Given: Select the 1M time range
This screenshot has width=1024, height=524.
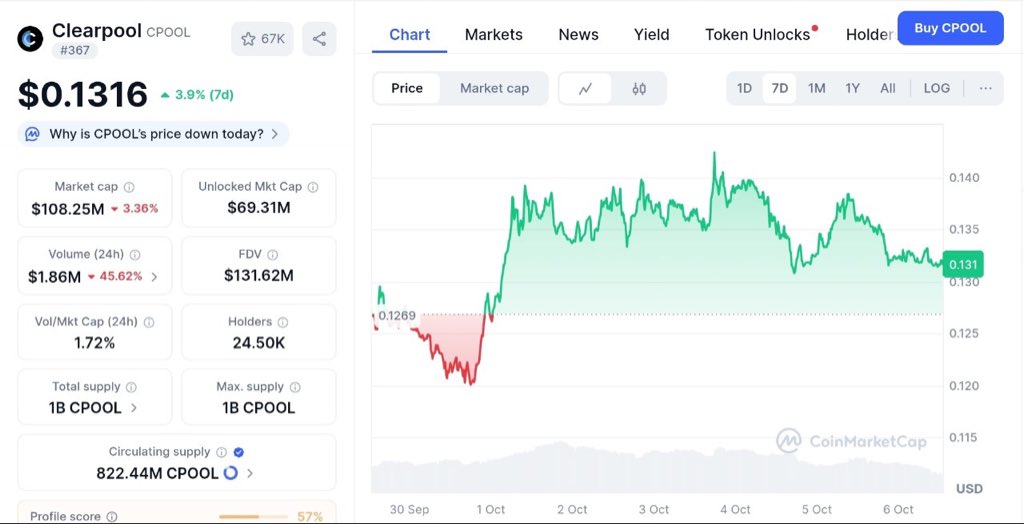Looking at the screenshot, I should click(816, 88).
